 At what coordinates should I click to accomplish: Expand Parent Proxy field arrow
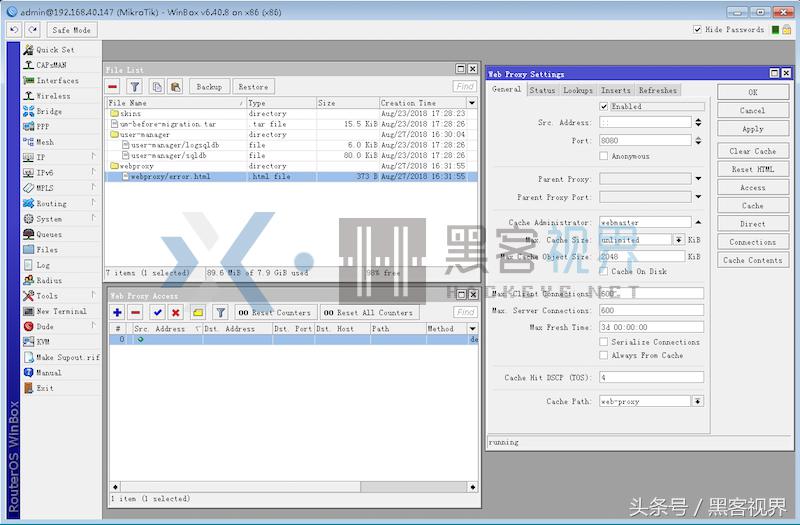click(x=698, y=179)
